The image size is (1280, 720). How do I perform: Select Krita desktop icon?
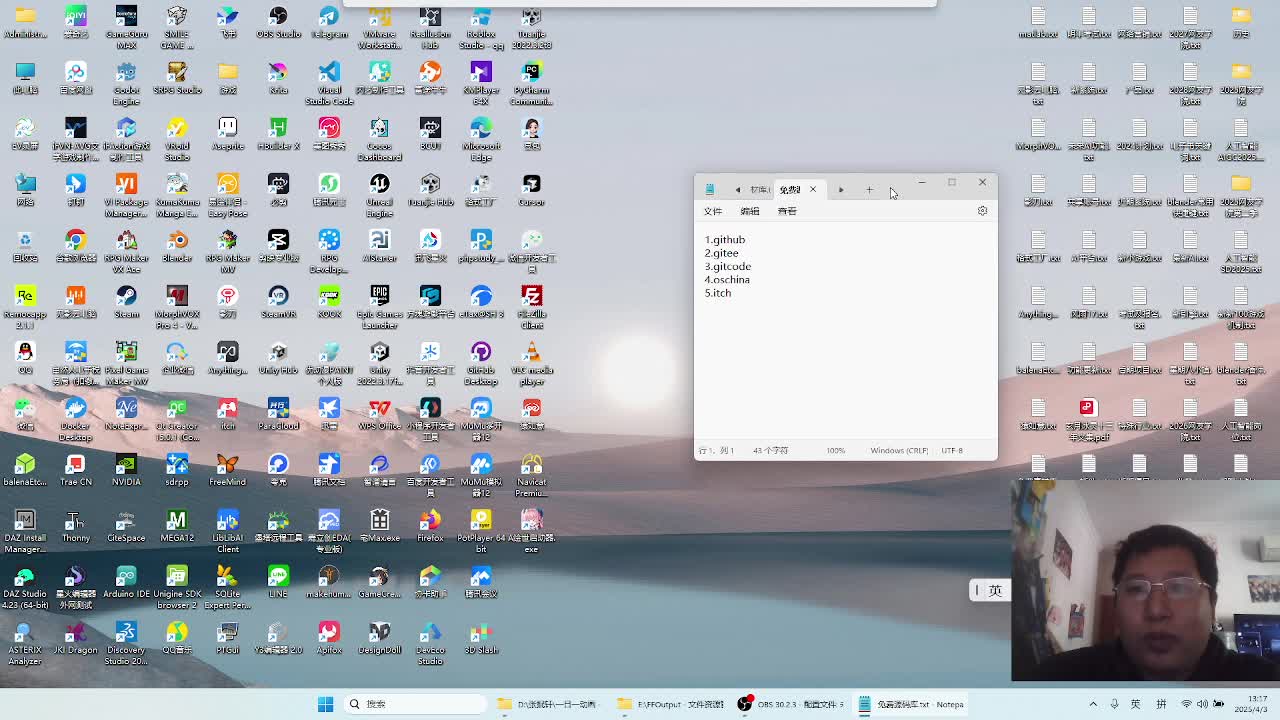(278, 79)
